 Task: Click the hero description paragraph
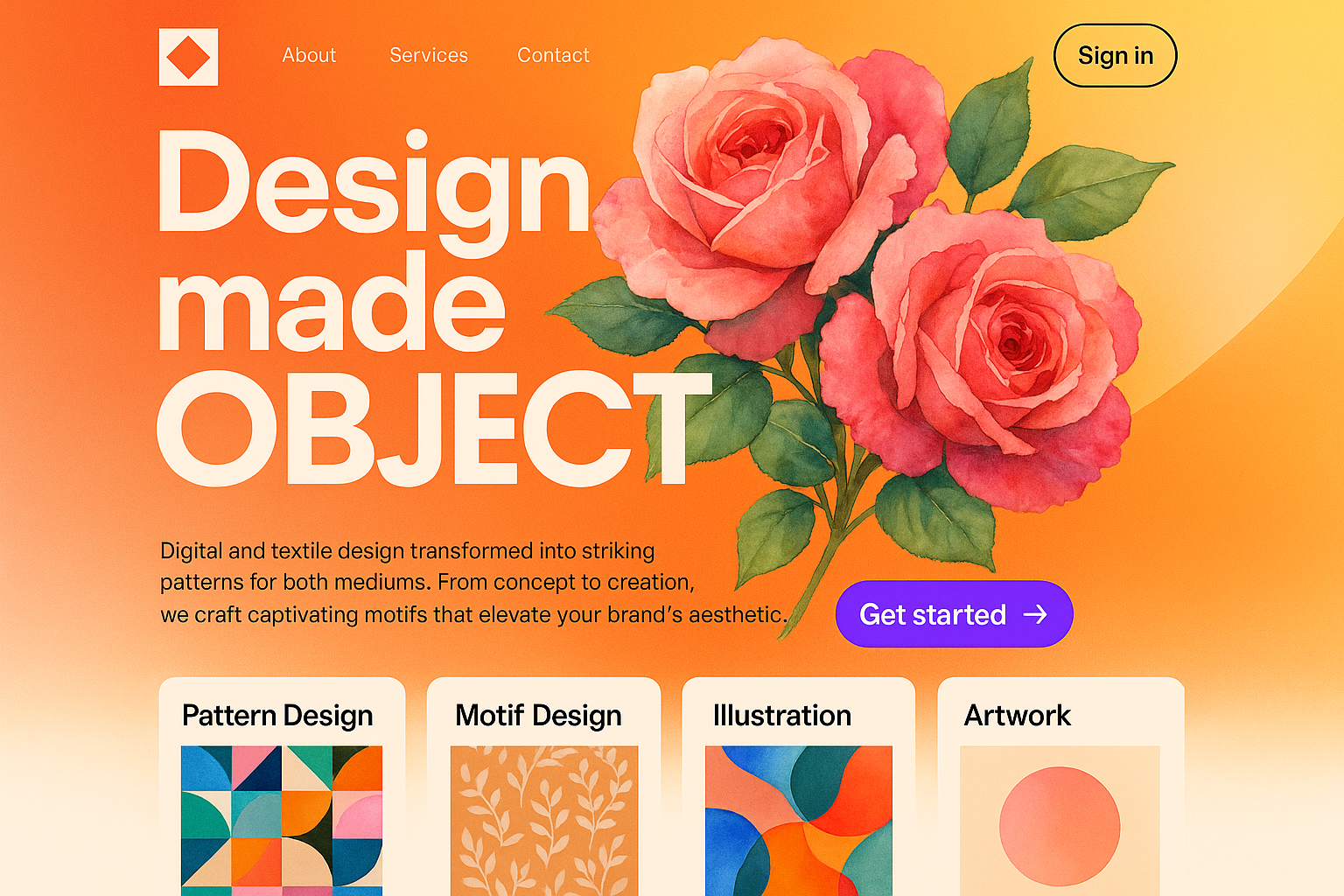473,583
